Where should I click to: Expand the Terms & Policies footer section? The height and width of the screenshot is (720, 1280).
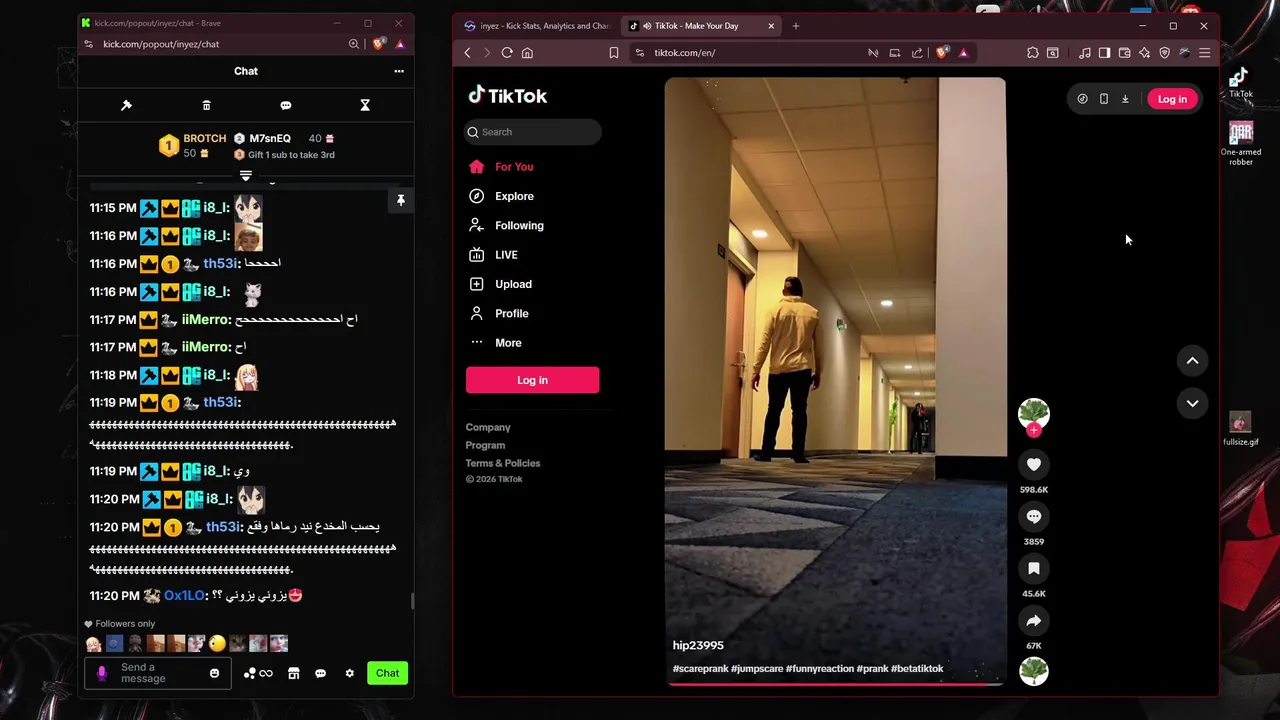(x=502, y=463)
